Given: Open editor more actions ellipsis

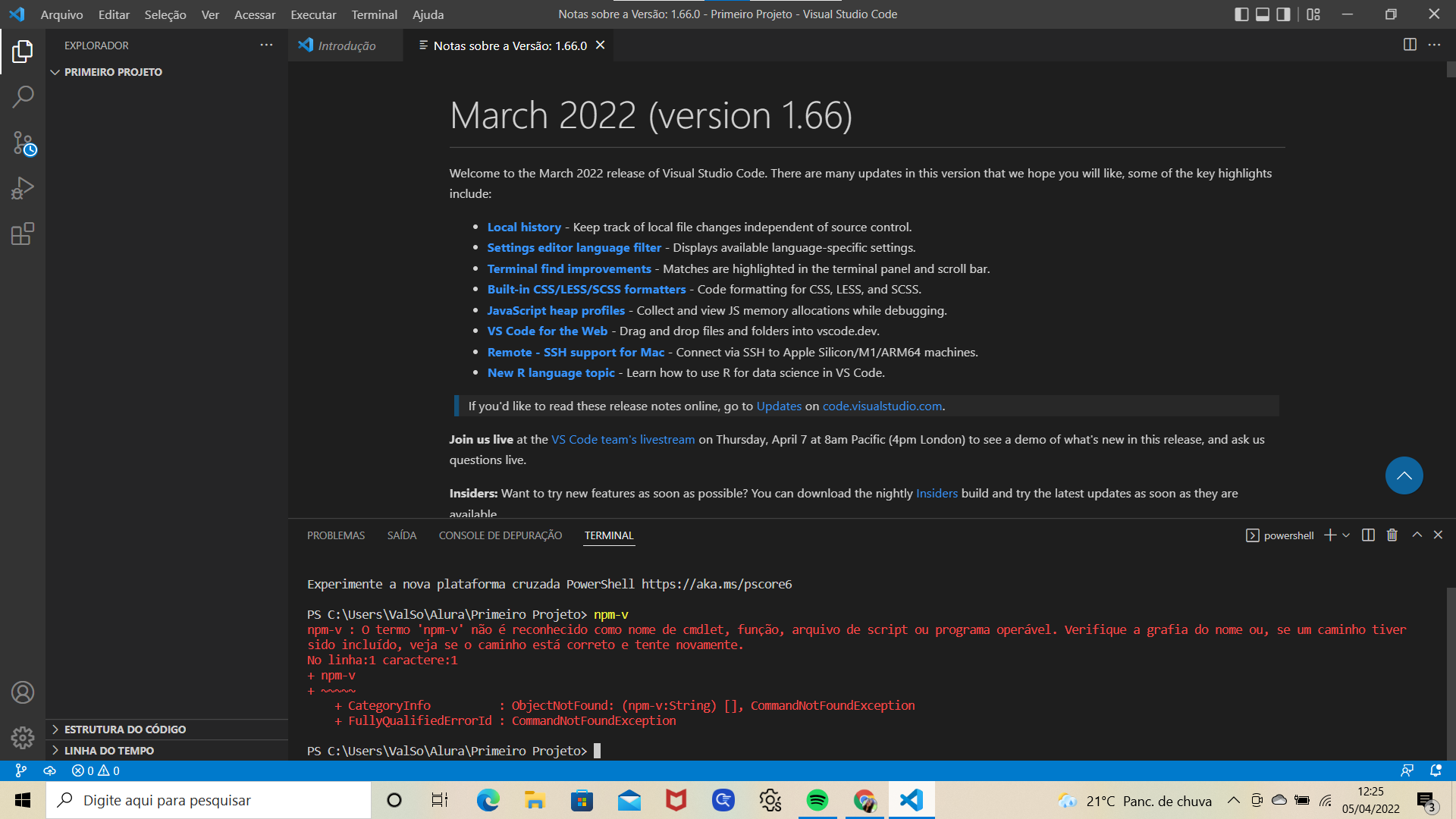Looking at the screenshot, I should click(x=1434, y=45).
